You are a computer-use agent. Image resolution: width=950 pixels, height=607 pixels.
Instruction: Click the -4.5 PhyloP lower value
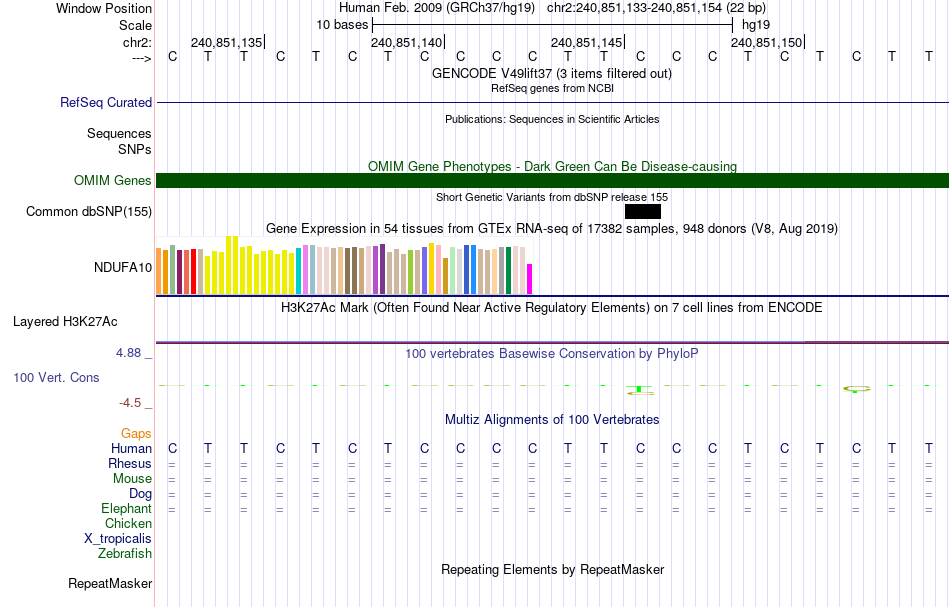click(130, 403)
